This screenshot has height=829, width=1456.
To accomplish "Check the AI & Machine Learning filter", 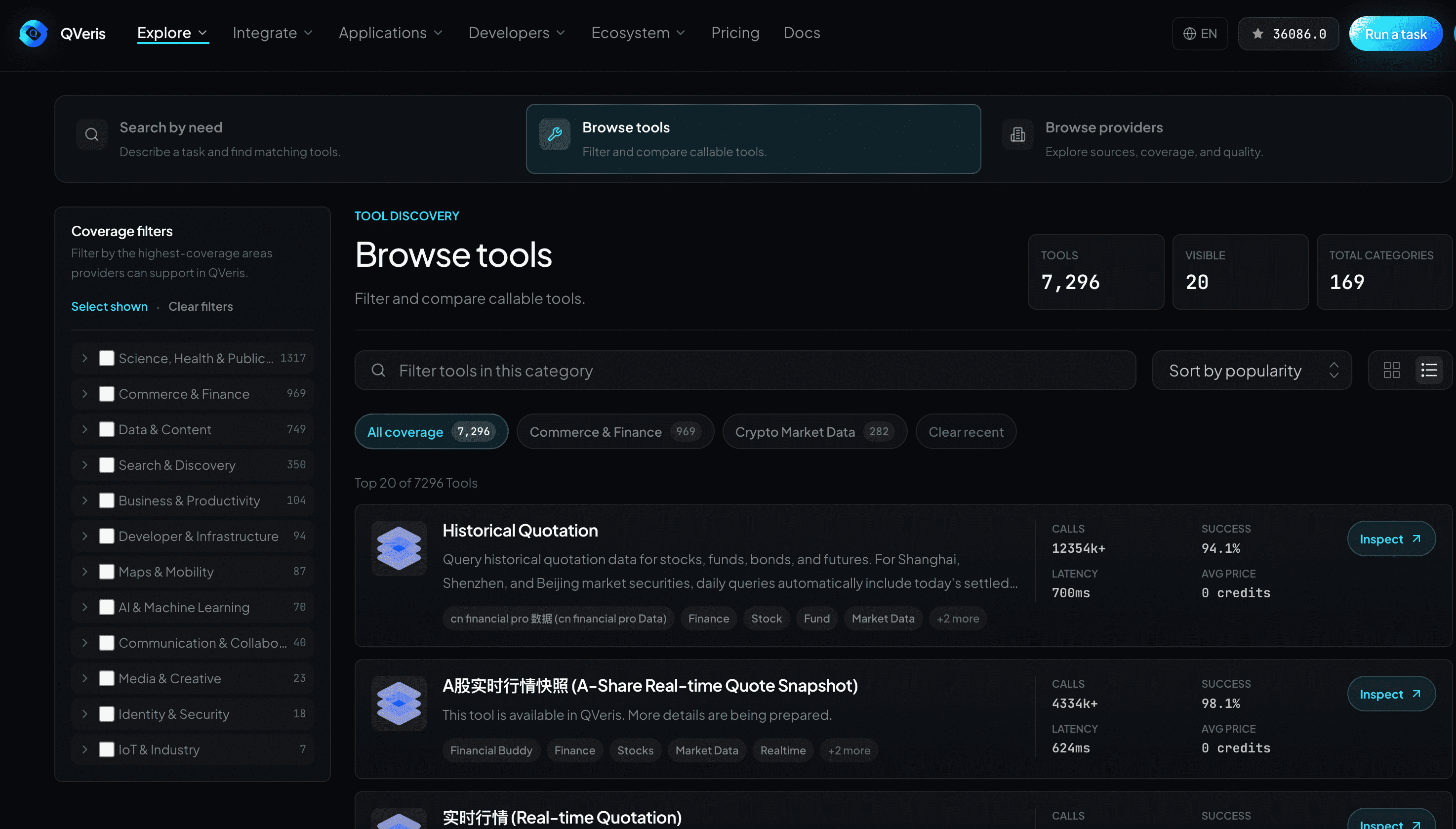I will pyautogui.click(x=107, y=608).
